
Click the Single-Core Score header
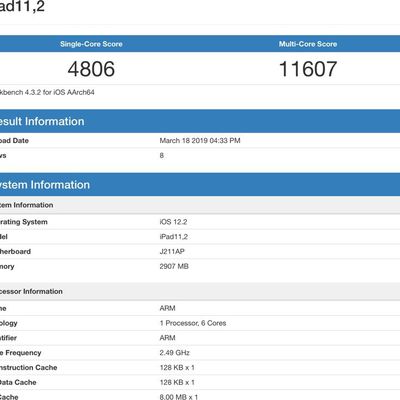click(91, 44)
